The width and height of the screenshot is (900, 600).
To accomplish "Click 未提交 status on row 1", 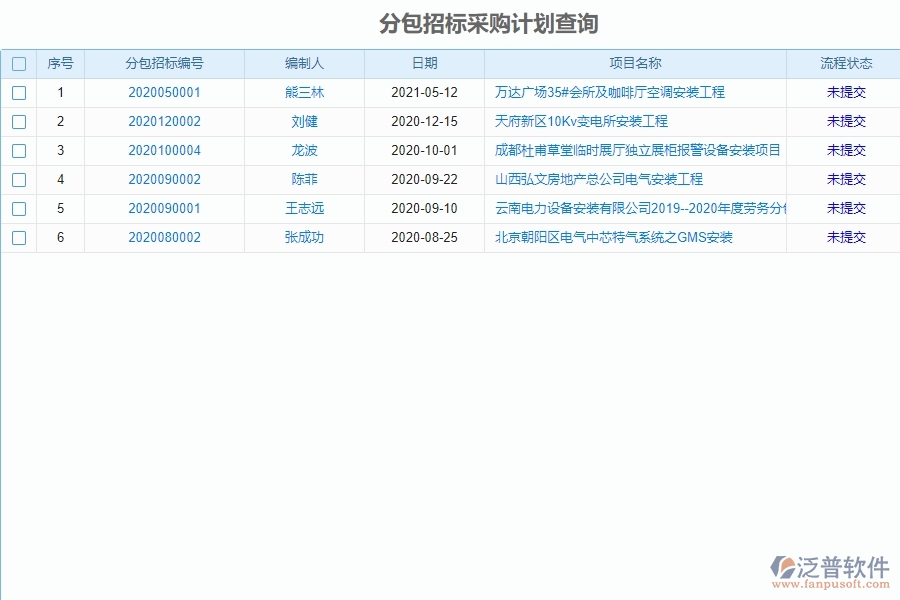I will pyautogui.click(x=845, y=92).
